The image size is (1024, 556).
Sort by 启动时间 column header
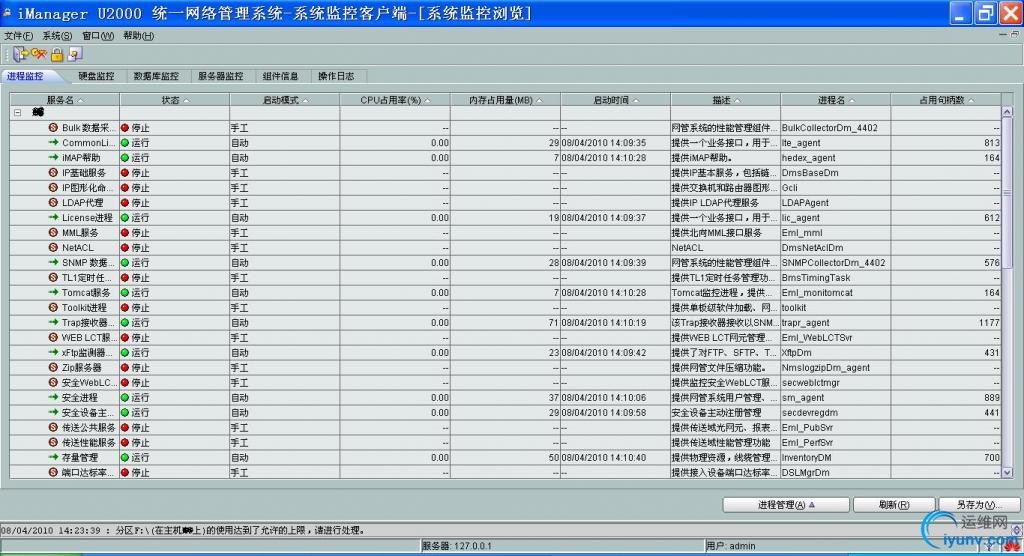click(615, 100)
